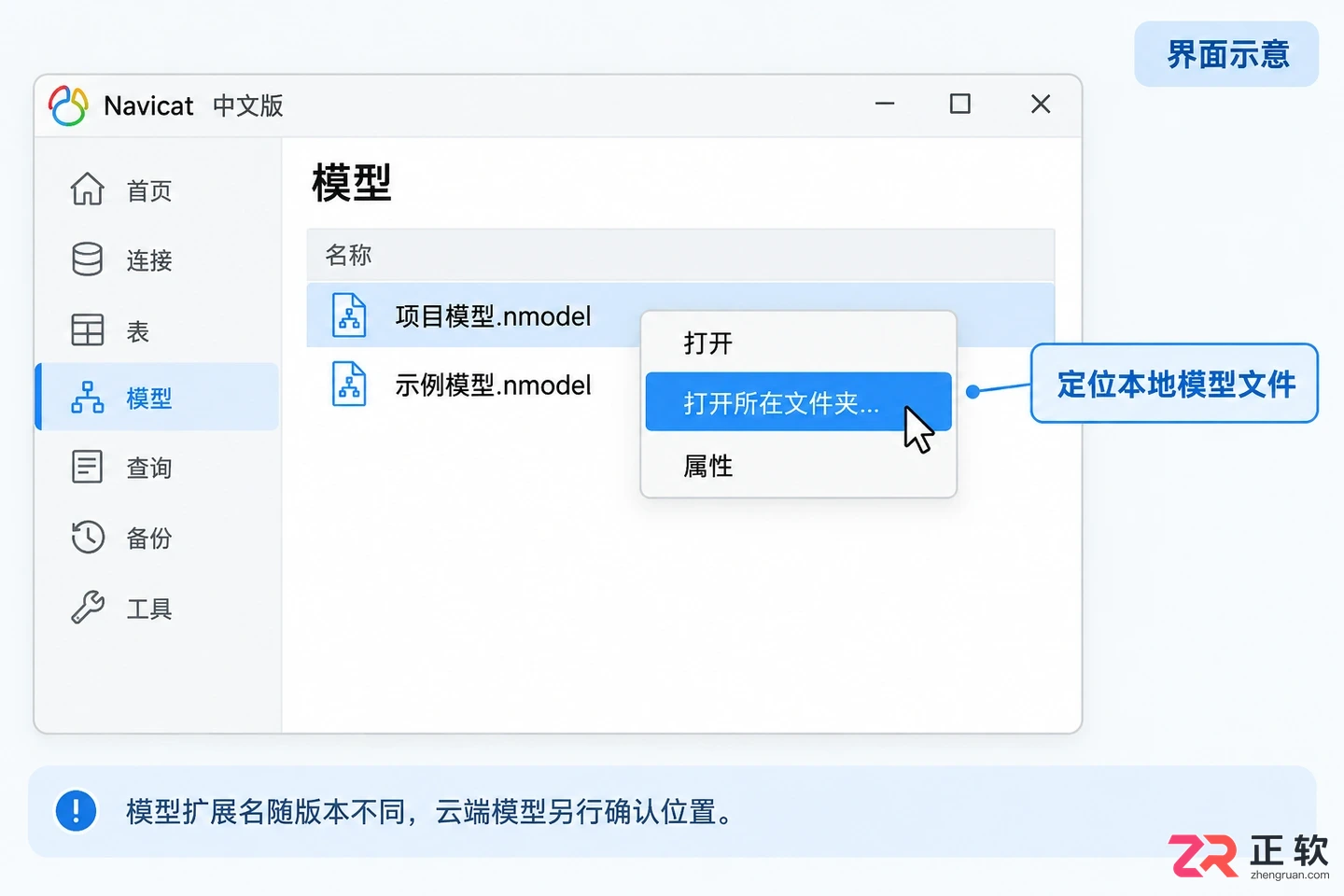Screen dimensions: 1344x896
Task: Click the table grid icon for 表
Action: coord(88,329)
